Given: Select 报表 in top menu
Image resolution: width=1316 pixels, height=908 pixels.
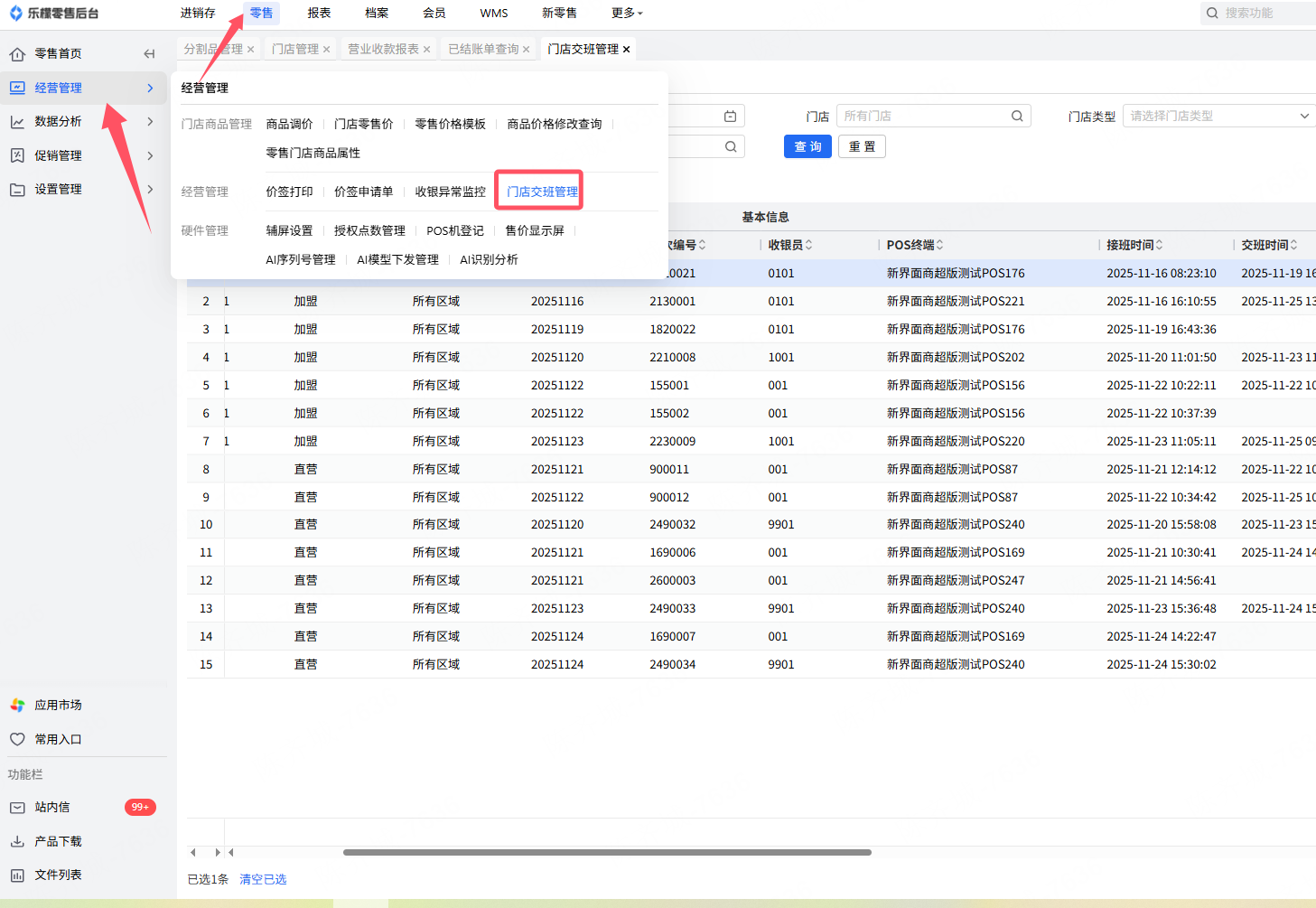Looking at the screenshot, I should (x=319, y=14).
